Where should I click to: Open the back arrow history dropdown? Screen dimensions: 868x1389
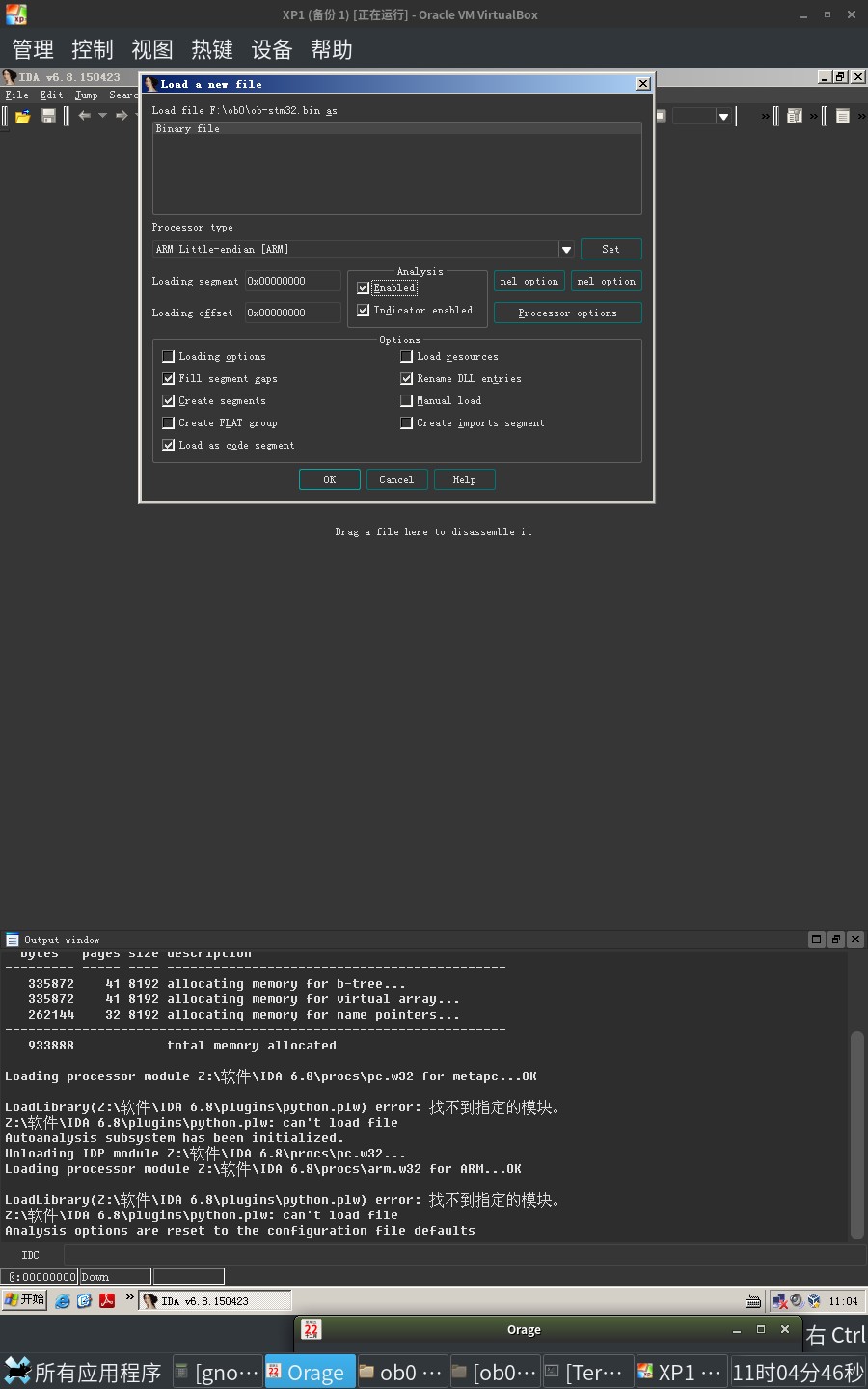click(x=102, y=116)
